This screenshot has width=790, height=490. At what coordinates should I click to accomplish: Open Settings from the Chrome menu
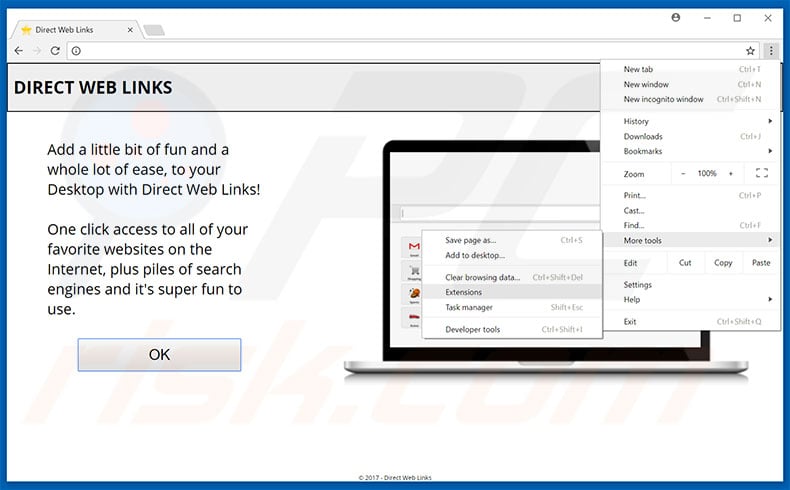pyautogui.click(x=692, y=285)
